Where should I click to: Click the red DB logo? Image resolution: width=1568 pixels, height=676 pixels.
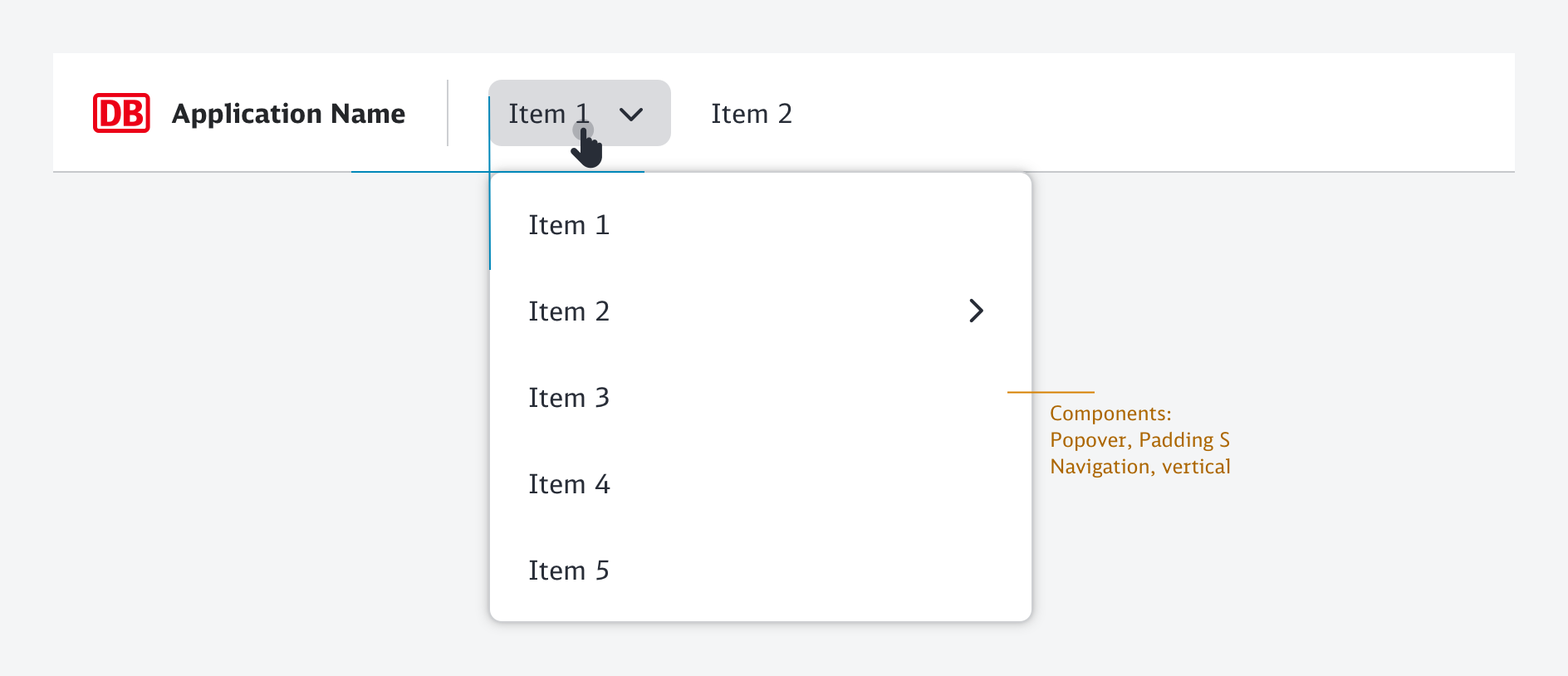[x=121, y=113]
